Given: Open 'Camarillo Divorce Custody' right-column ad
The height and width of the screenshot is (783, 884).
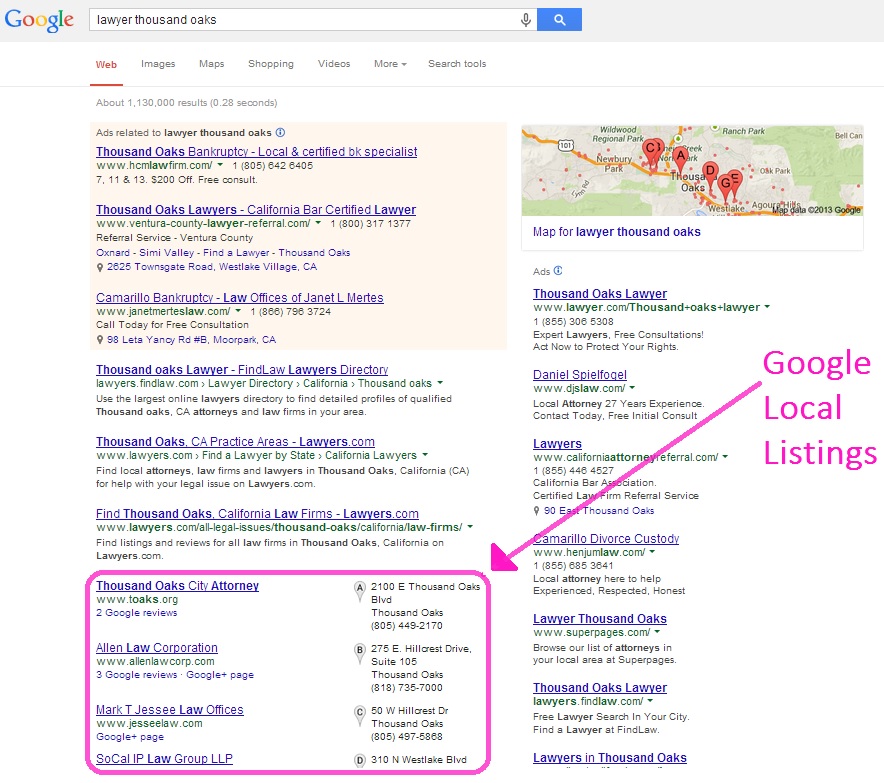Looking at the screenshot, I should 606,538.
